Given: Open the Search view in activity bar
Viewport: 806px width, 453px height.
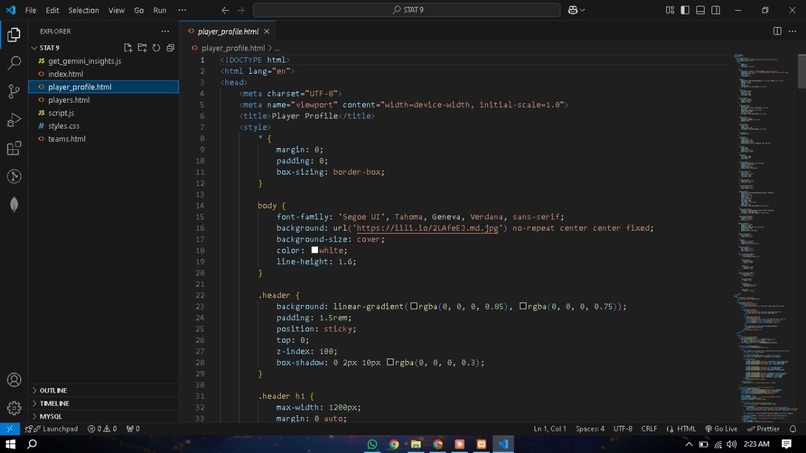Looking at the screenshot, I should click(14, 63).
